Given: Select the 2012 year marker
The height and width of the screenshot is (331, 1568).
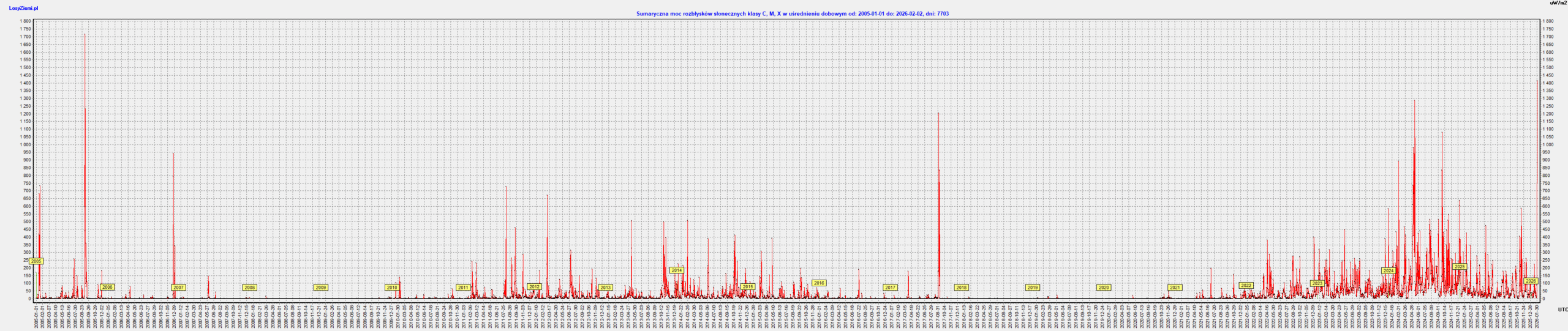Looking at the screenshot, I should [534, 286].
